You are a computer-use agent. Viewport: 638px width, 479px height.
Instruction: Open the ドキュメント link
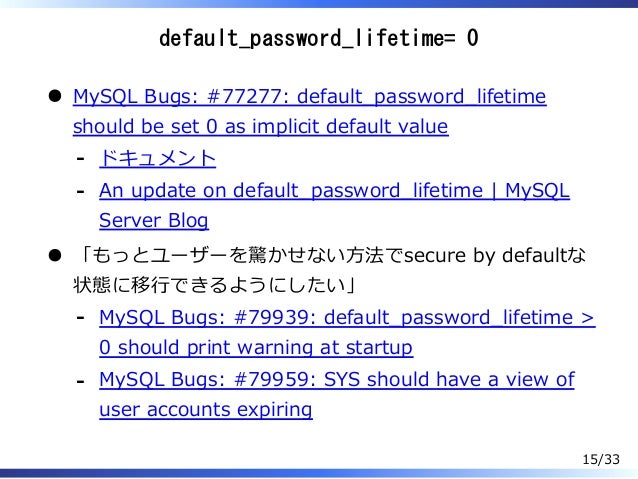pos(157,158)
